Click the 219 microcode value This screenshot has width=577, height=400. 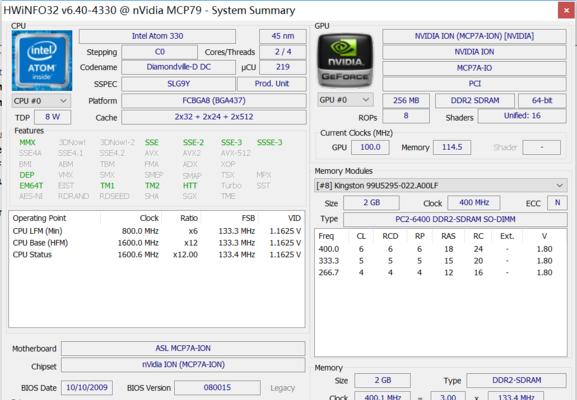coord(283,67)
